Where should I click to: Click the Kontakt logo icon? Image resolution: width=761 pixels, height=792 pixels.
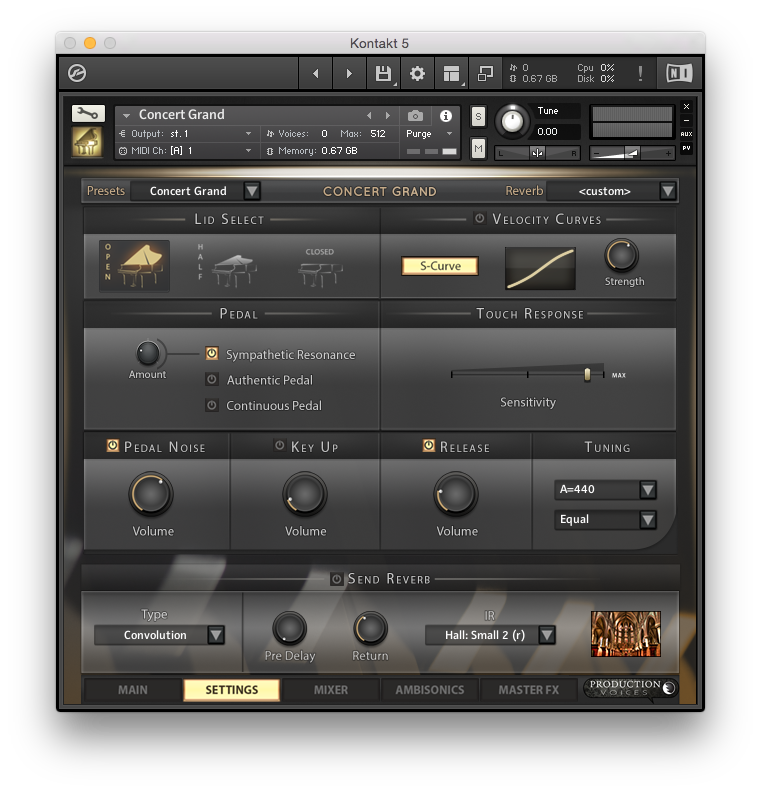[77, 73]
